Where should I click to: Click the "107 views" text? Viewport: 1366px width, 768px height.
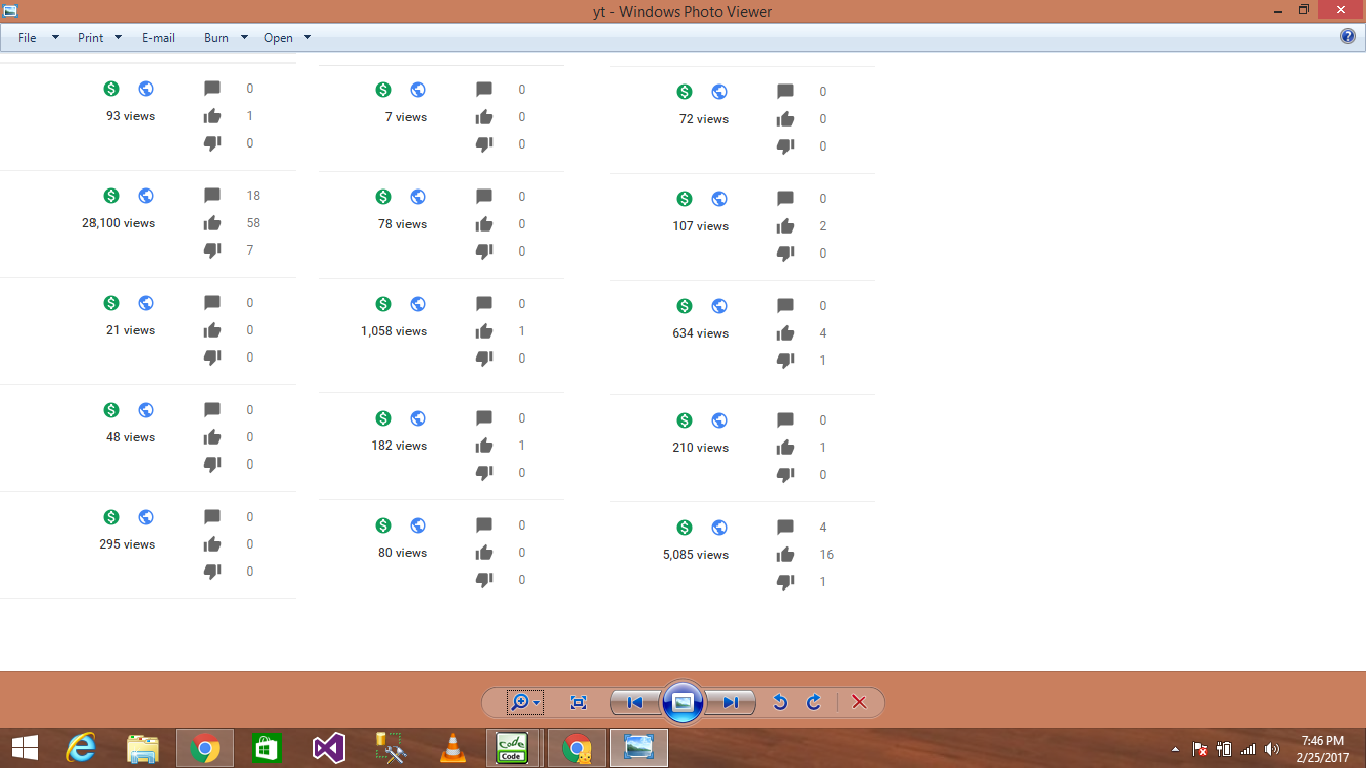(700, 226)
